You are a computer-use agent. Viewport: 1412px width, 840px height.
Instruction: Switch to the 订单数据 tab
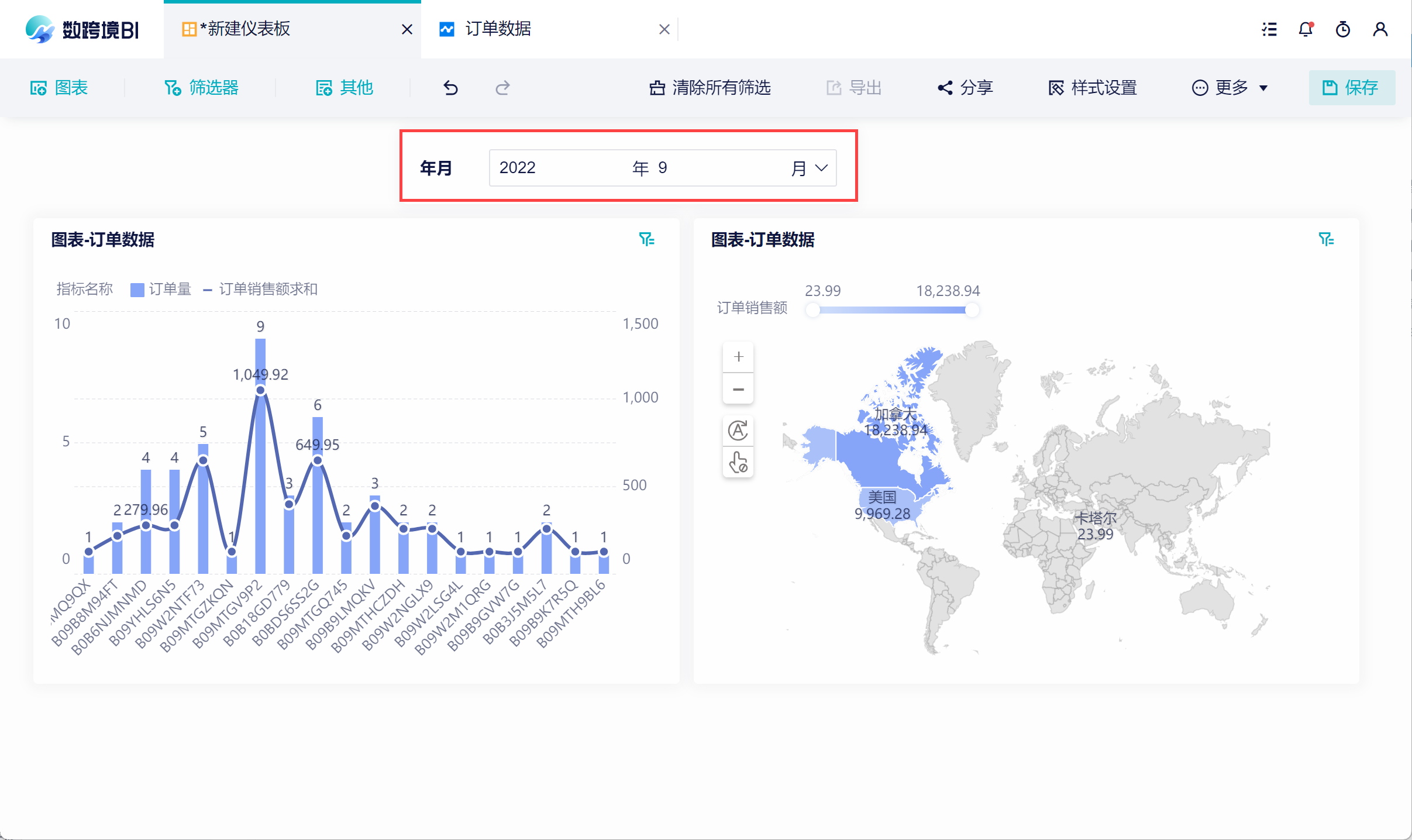(497, 29)
